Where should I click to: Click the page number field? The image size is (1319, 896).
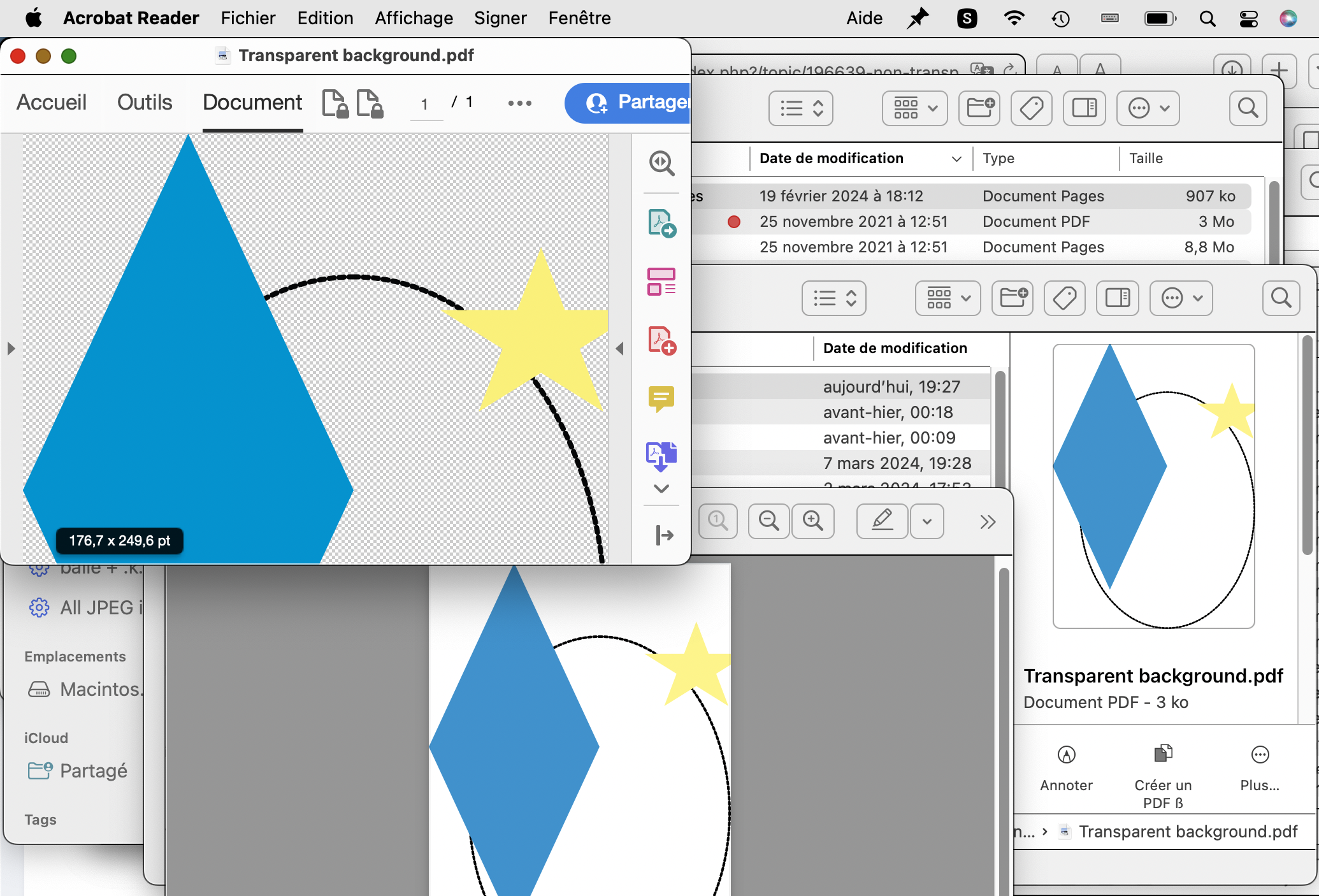click(426, 103)
